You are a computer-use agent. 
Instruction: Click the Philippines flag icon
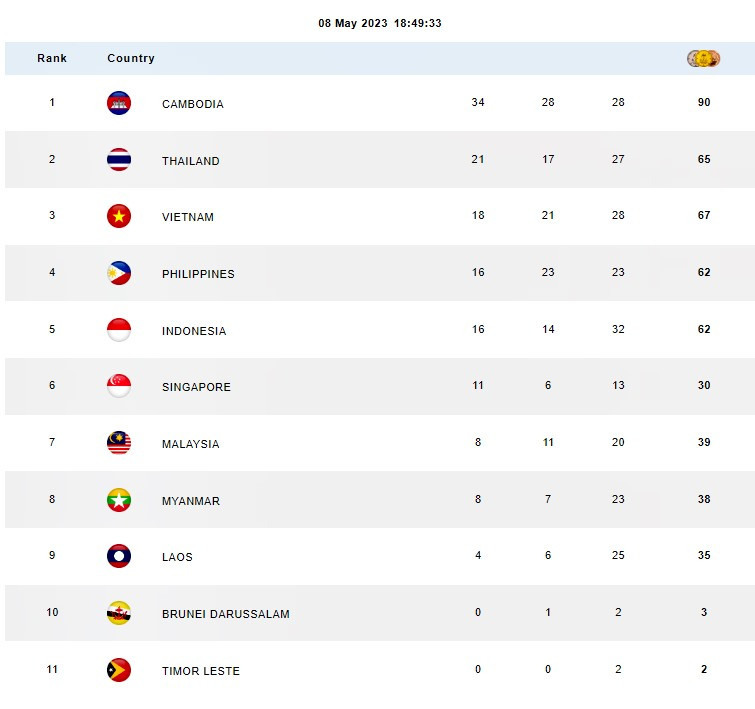119,273
